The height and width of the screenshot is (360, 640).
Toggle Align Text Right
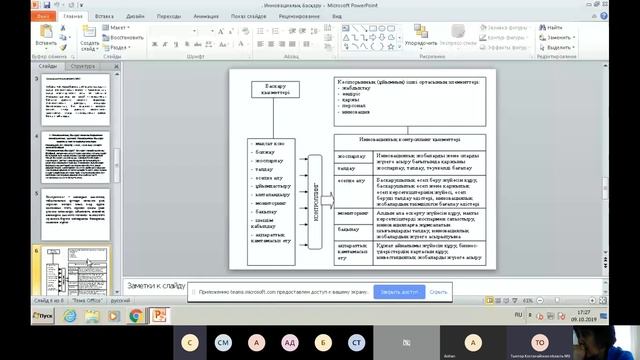click(282, 44)
